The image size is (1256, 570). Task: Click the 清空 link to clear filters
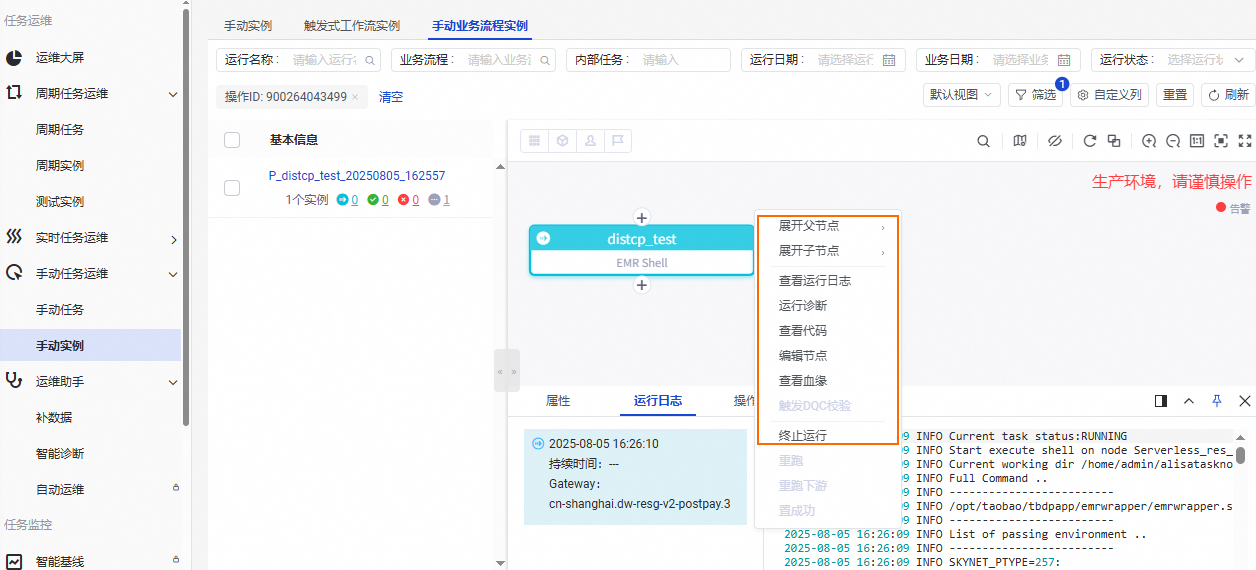point(391,97)
